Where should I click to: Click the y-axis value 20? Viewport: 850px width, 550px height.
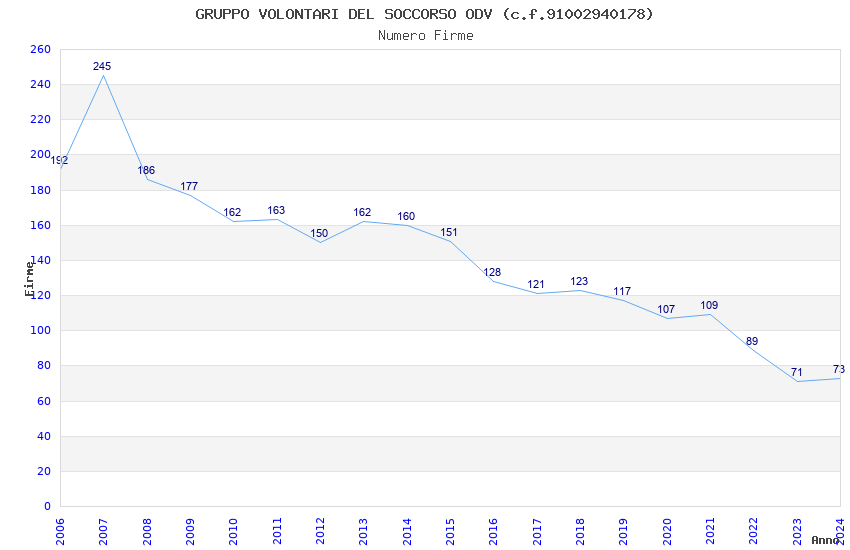(x=44, y=471)
